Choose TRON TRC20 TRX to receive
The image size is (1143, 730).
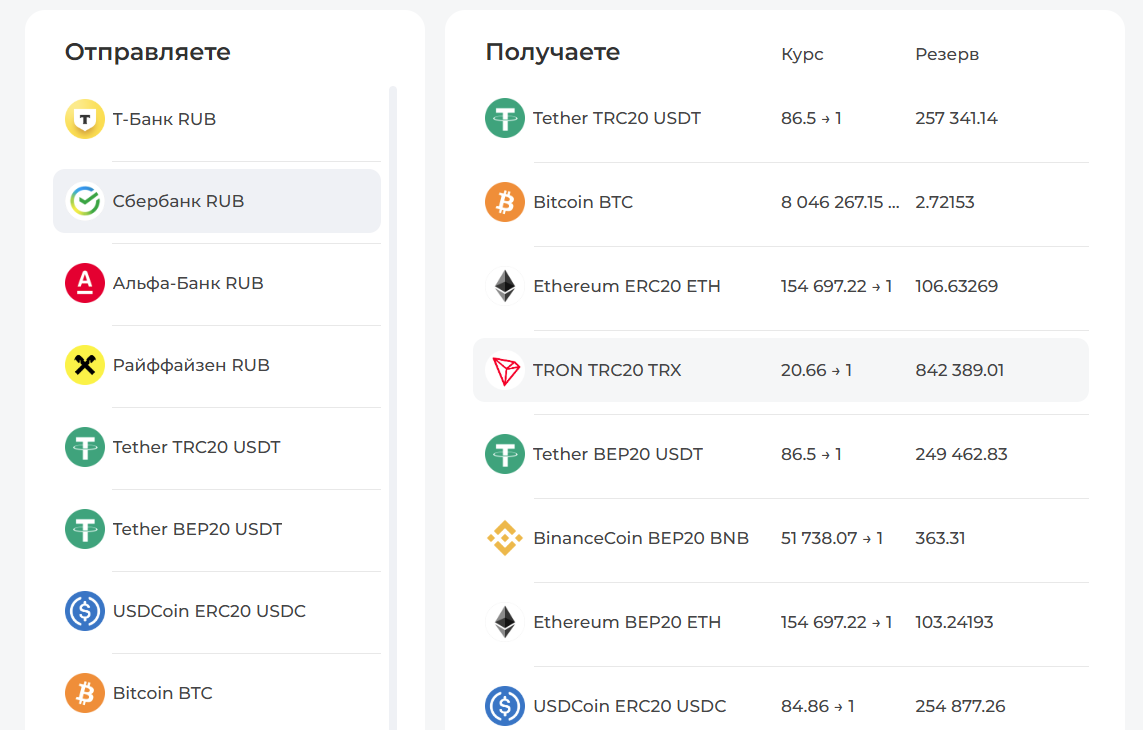(x=781, y=370)
